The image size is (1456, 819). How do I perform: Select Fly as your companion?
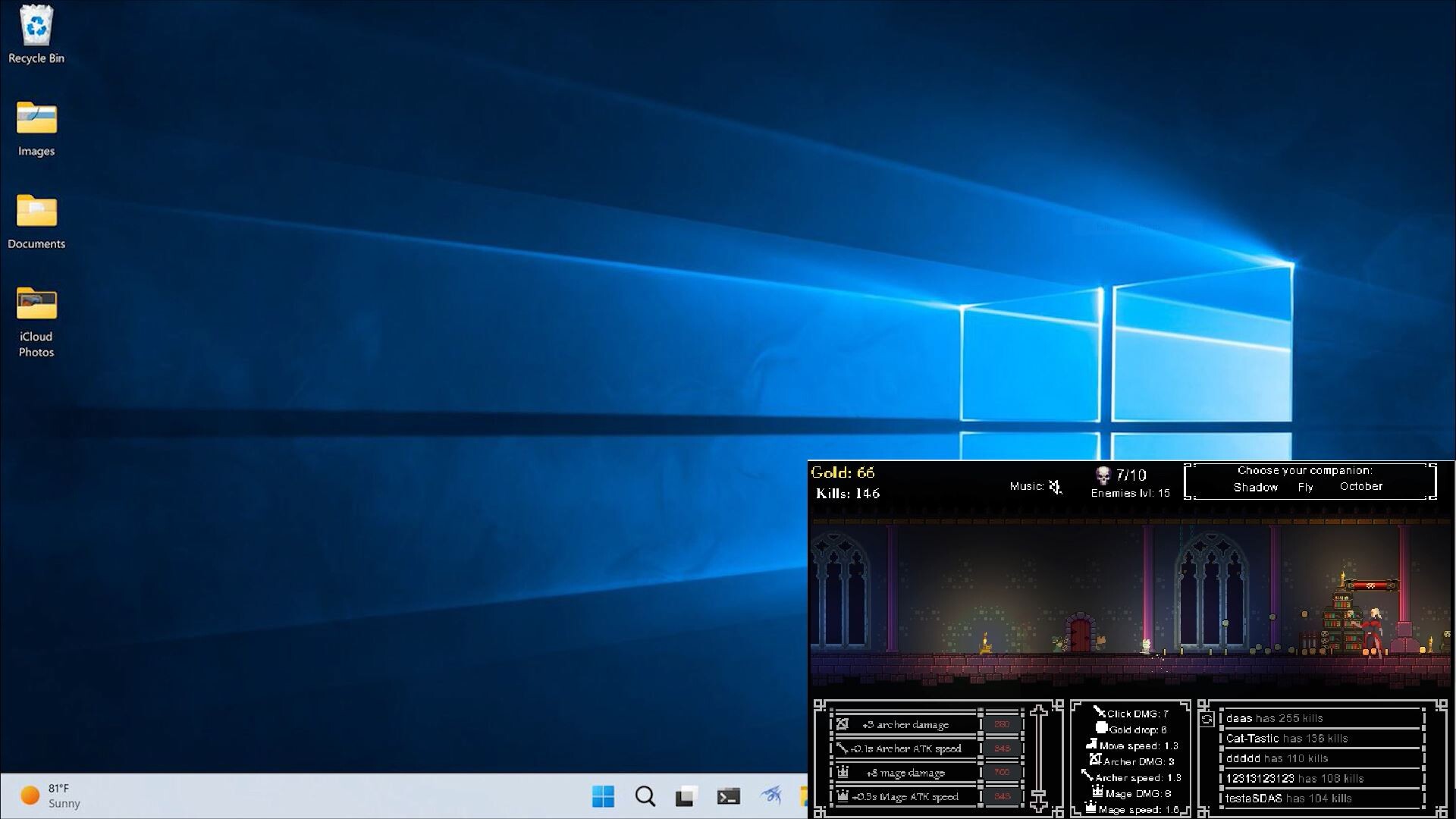click(x=1306, y=488)
